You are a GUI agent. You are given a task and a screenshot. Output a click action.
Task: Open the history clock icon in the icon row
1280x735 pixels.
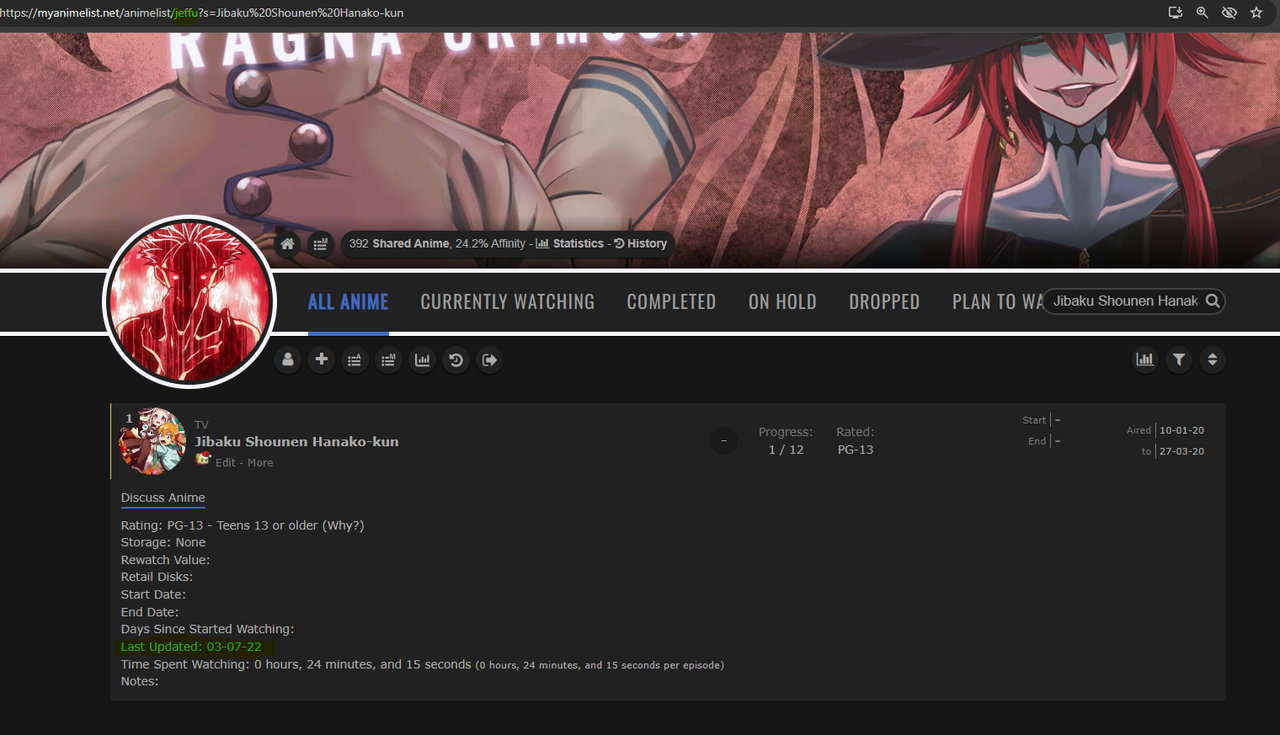tap(456, 360)
